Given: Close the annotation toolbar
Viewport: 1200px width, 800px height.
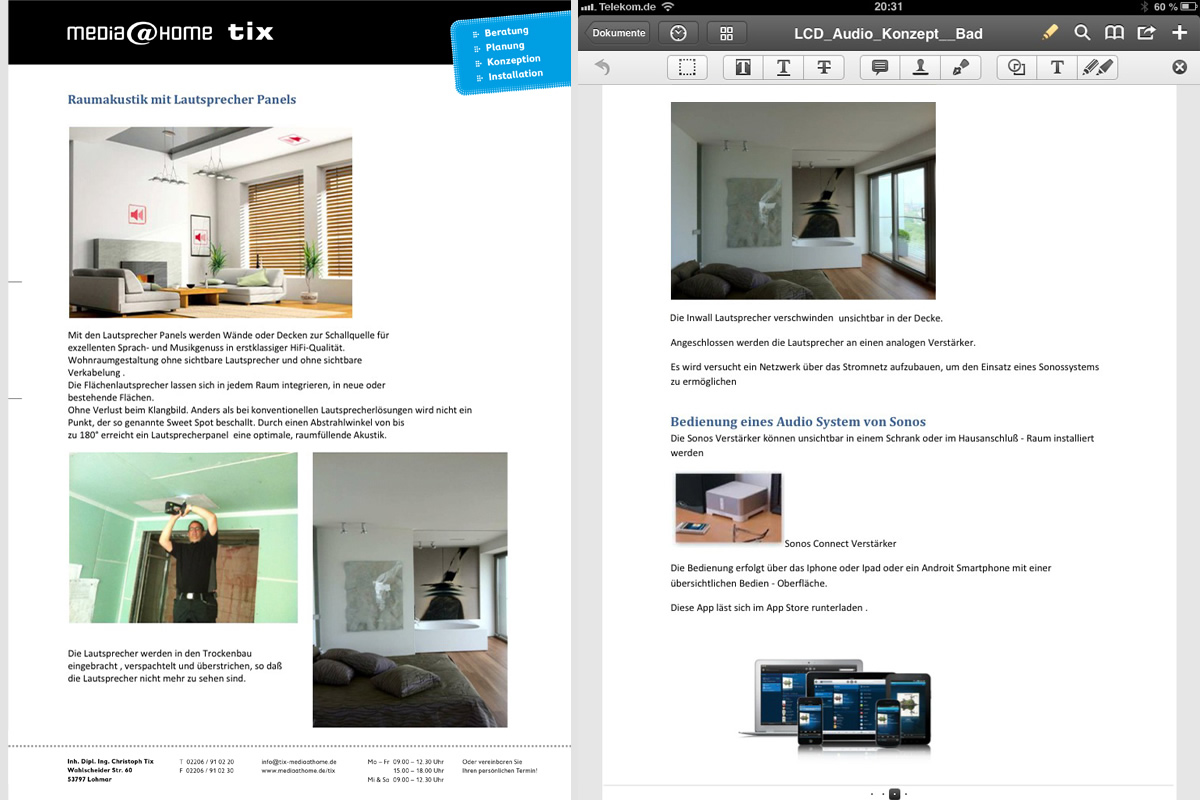Looking at the screenshot, I should (x=1179, y=67).
